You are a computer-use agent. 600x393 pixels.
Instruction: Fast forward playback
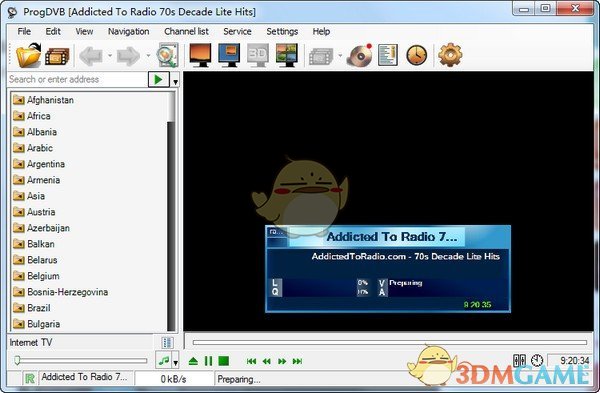282,361
